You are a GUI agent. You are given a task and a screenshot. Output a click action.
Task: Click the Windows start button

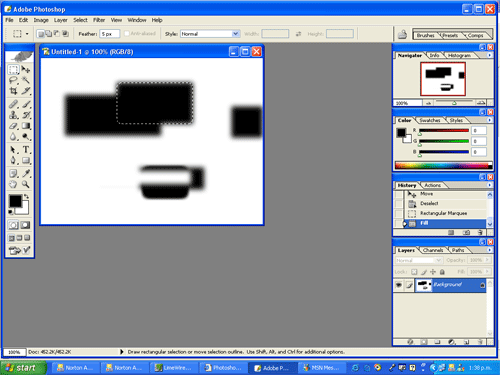coord(24,368)
